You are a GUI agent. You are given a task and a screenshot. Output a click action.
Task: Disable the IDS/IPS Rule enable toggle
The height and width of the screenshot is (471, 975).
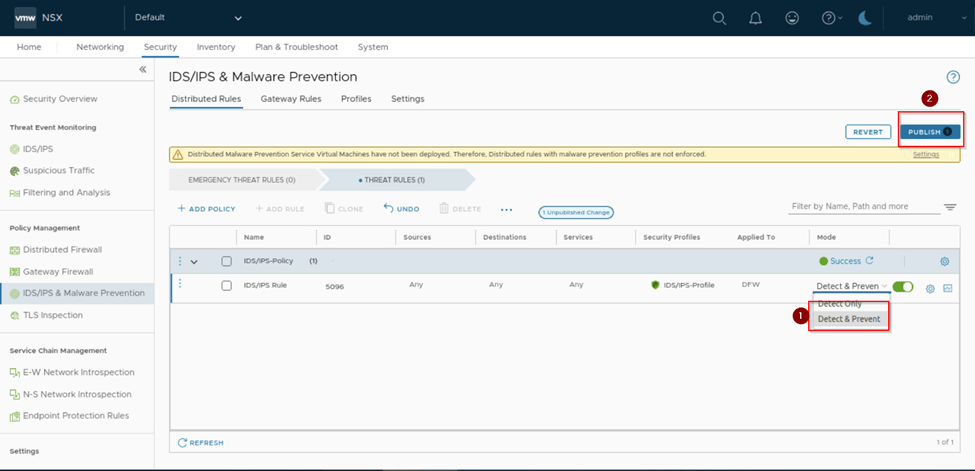[903, 287]
